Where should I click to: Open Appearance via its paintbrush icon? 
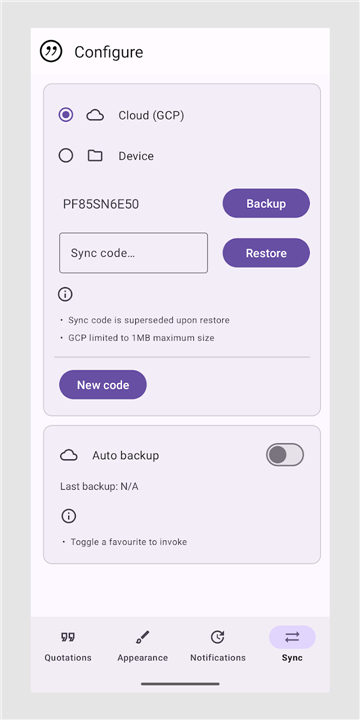pos(142,637)
